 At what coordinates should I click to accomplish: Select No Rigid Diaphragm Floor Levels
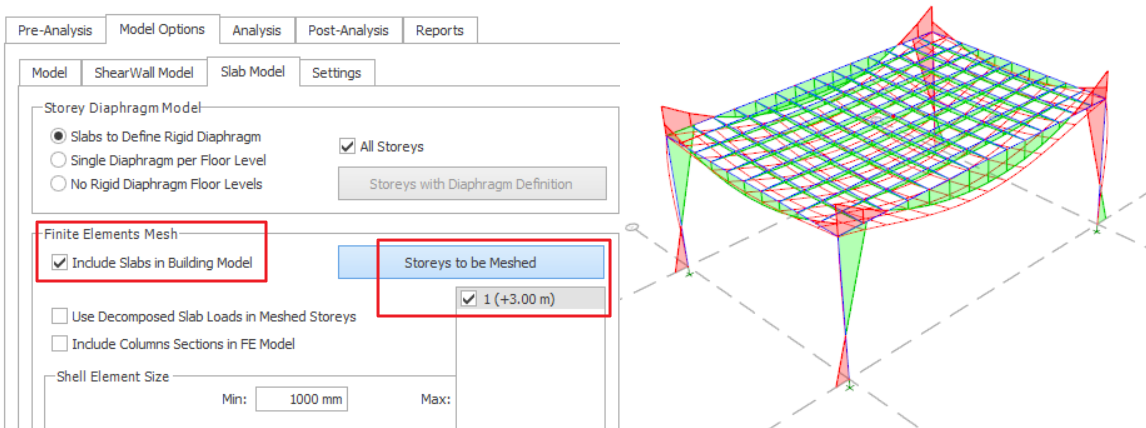(x=59, y=184)
